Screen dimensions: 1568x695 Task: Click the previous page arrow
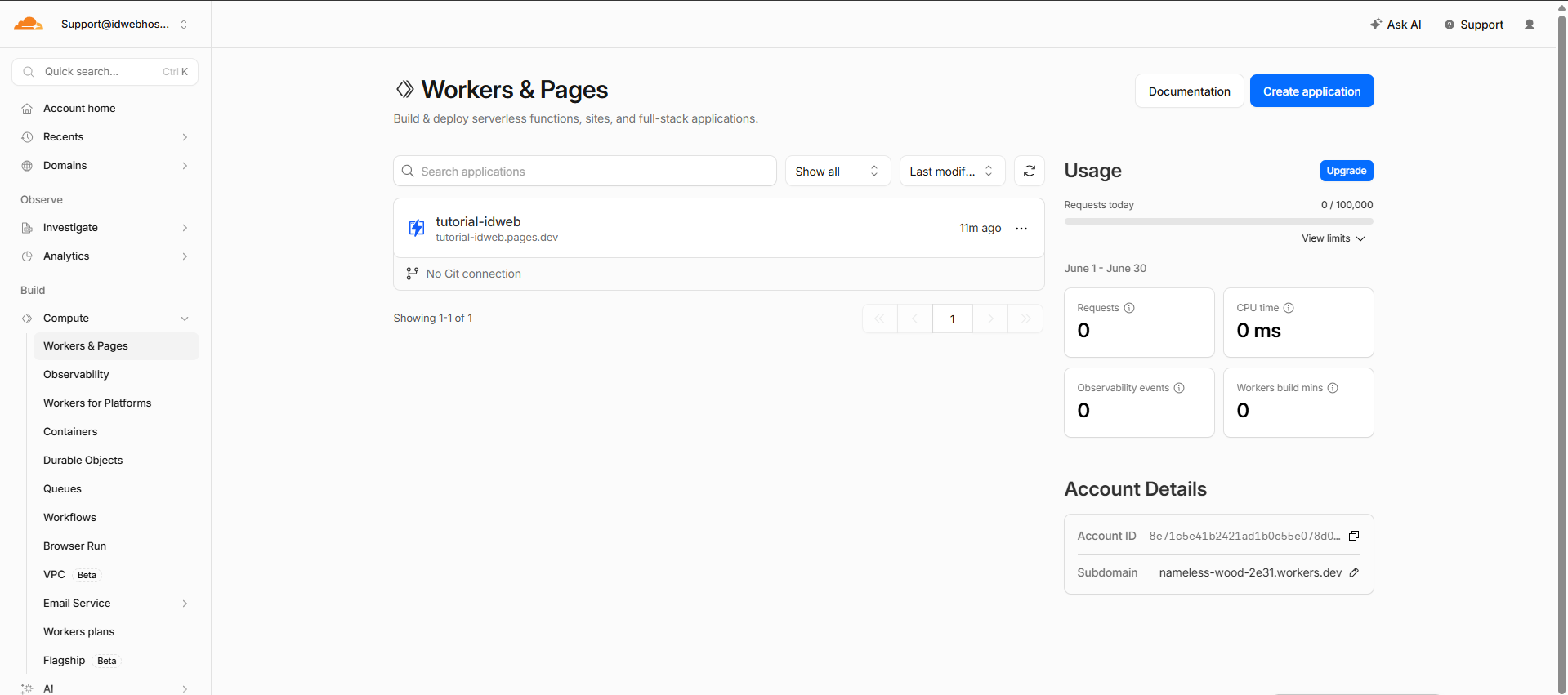915,319
